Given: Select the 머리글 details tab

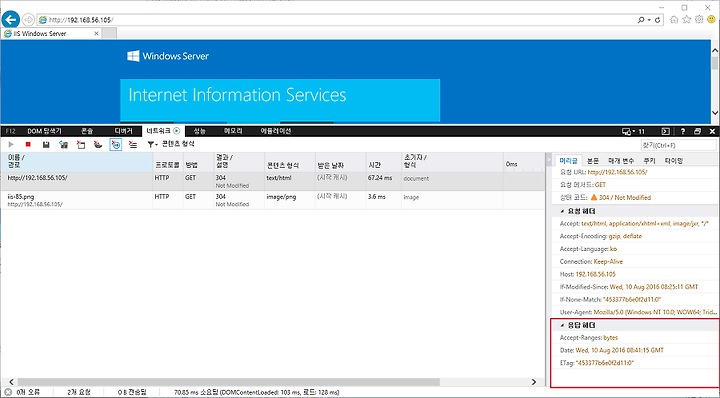Looking at the screenshot, I should [x=568, y=161].
